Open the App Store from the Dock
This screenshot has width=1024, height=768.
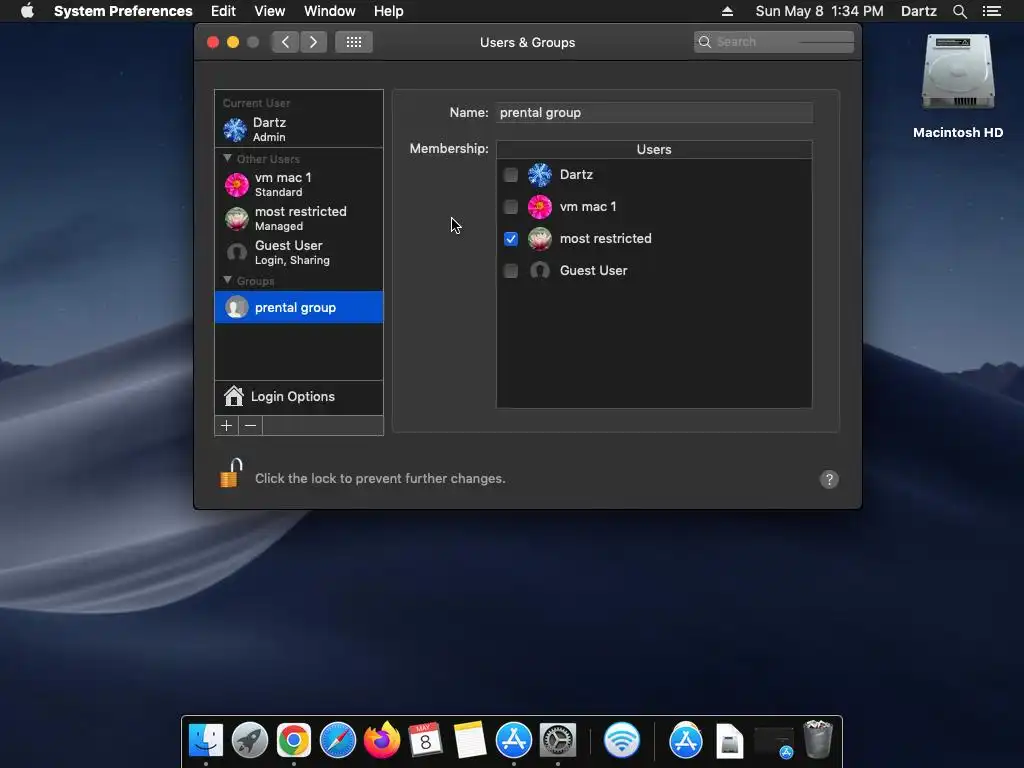click(x=514, y=740)
